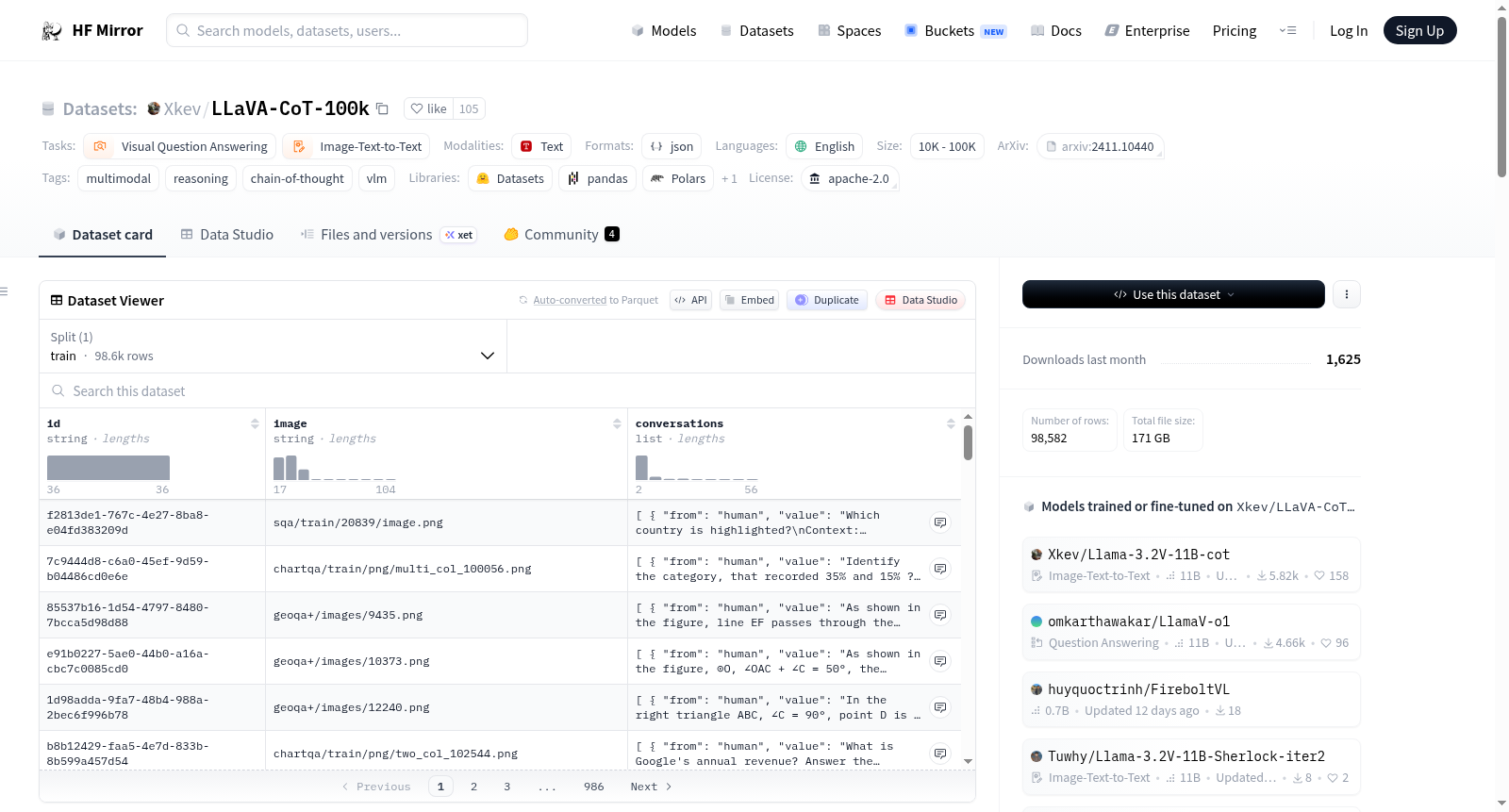Expand the Split train selector

coord(273,346)
